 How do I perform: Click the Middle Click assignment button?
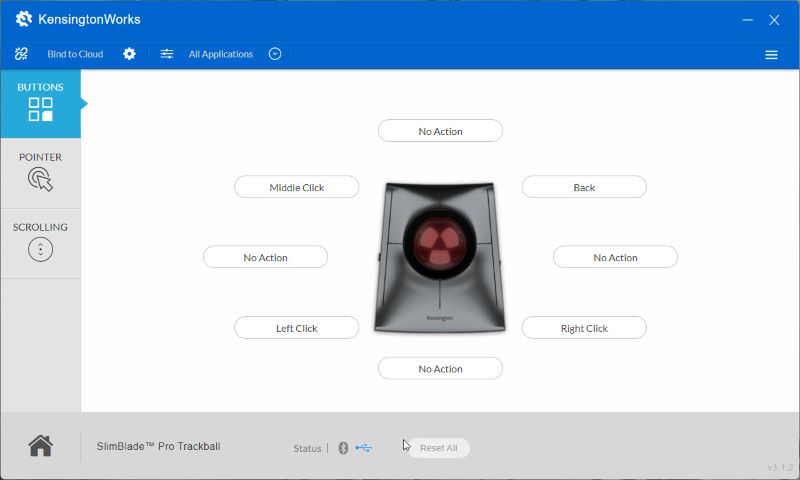tap(296, 187)
